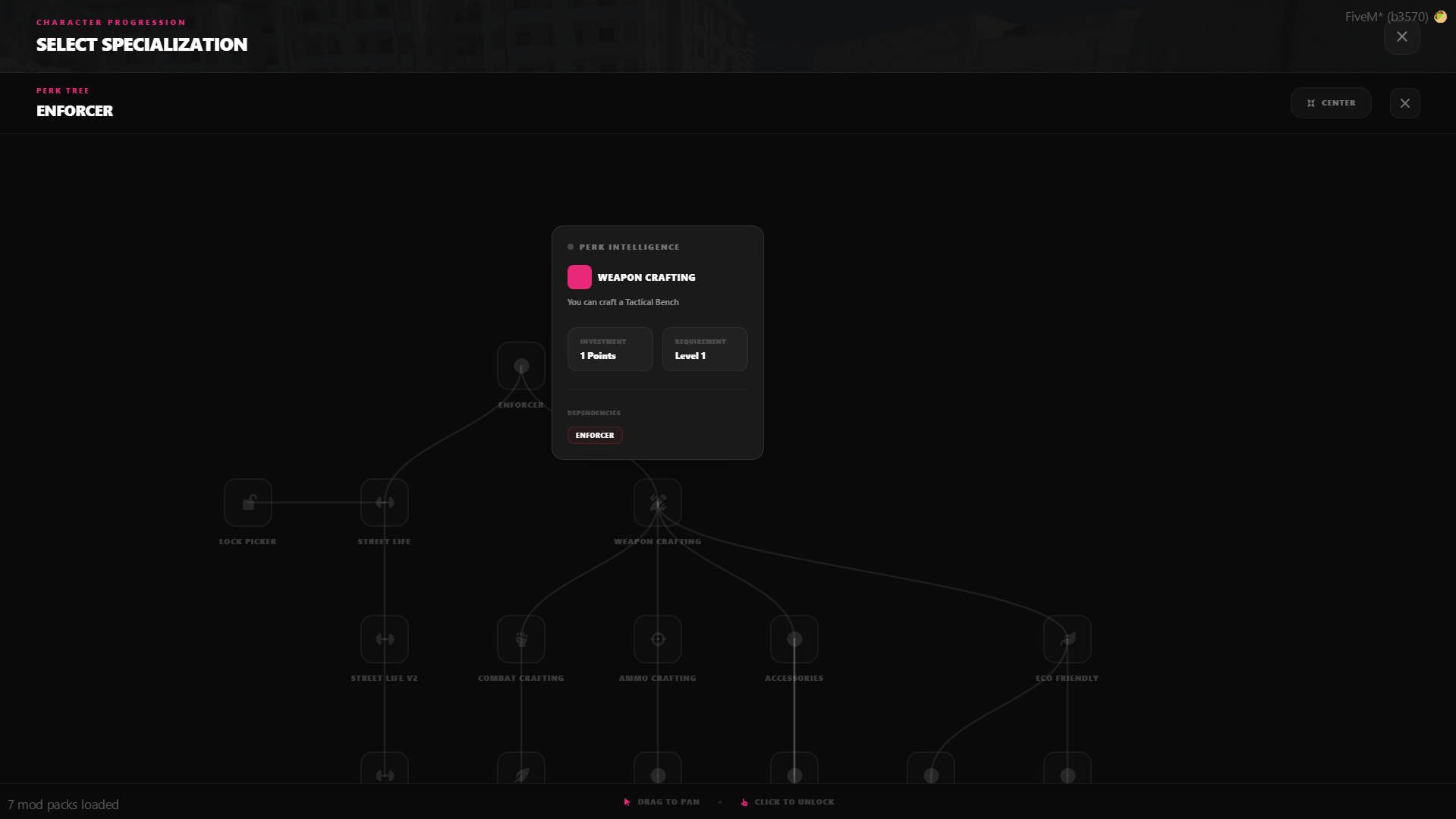Image resolution: width=1456 pixels, height=819 pixels.
Task: Unlock the Lock Picker perk node
Action: pos(248,502)
